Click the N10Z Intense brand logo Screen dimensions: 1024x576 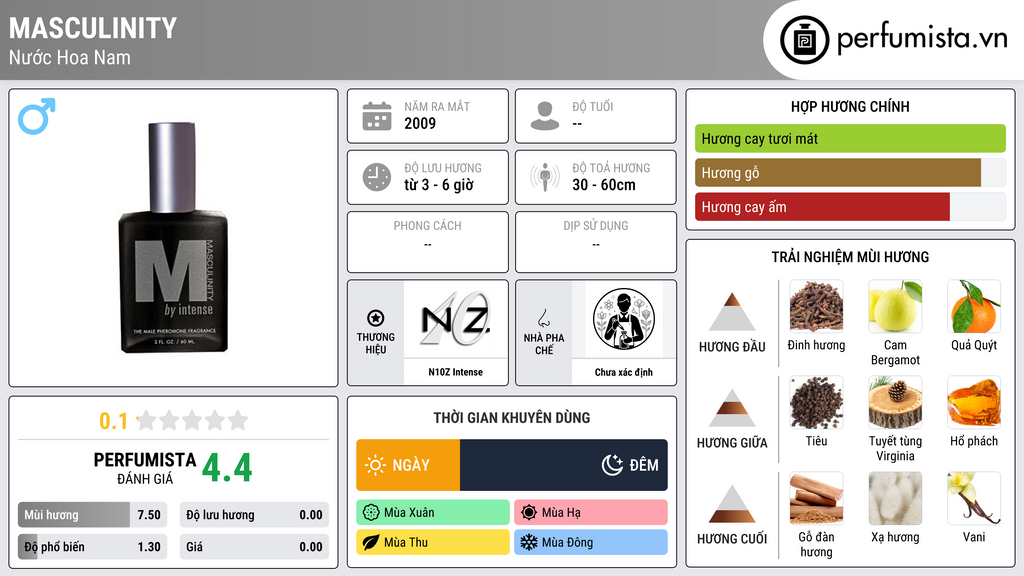pyautogui.click(x=455, y=319)
